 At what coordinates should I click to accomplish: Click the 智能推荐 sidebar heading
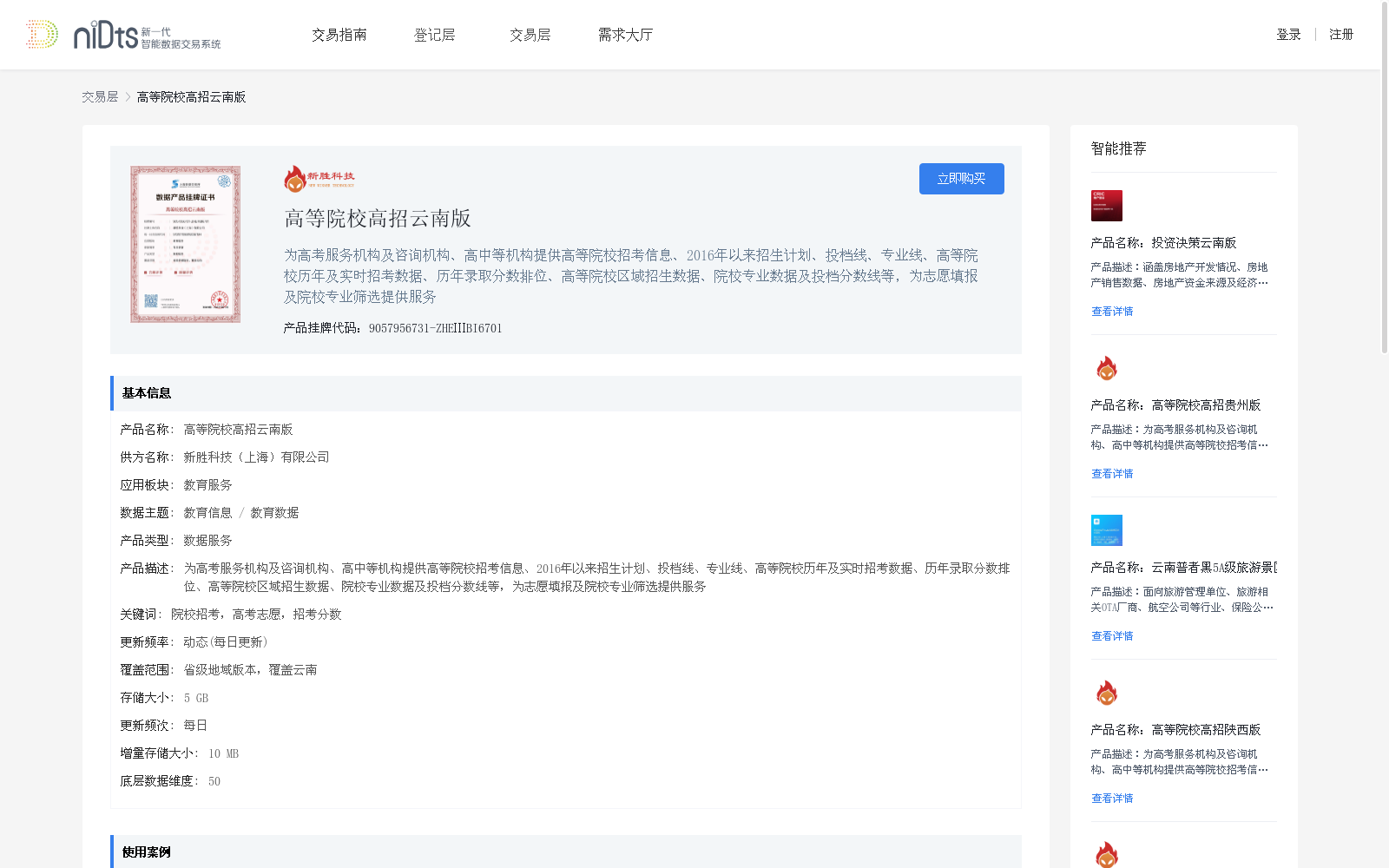coord(1118,148)
